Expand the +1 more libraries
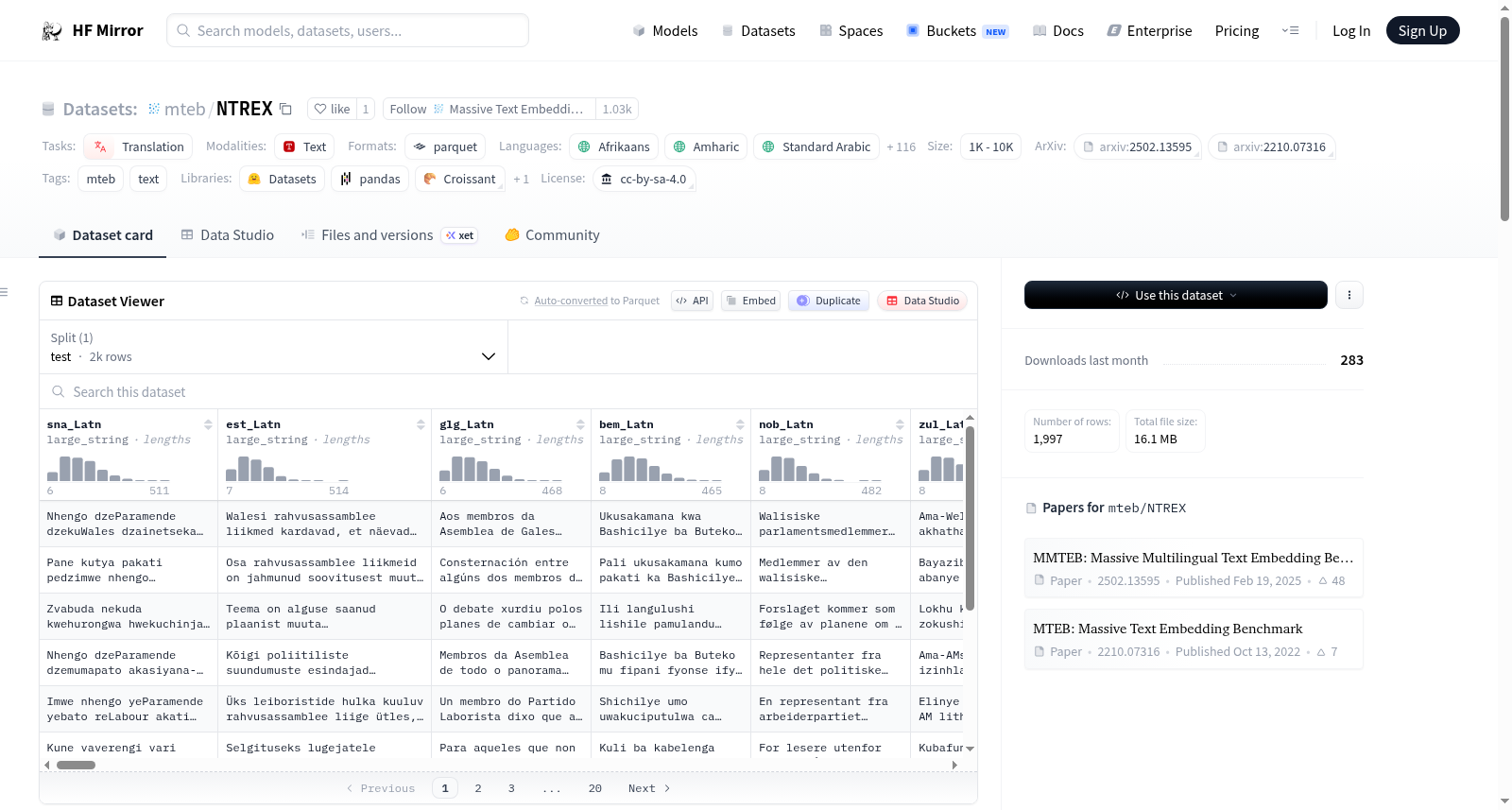The height and width of the screenshot is (810, 1512). 521,179
